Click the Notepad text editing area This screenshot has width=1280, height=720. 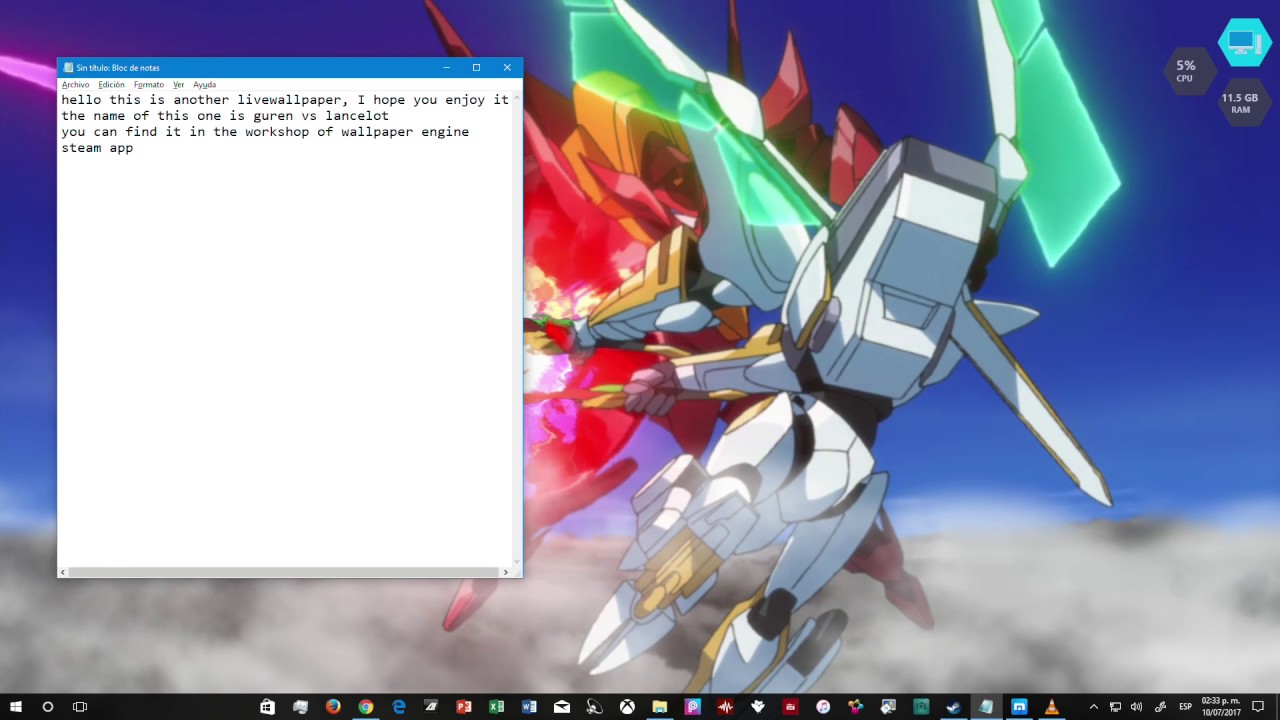tap(285, 329)
